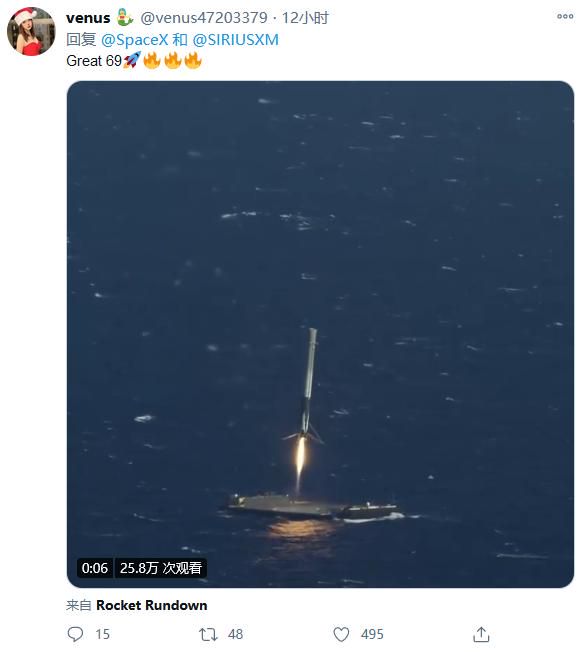Open the 12小时 timestamp link
This screenshot has height=652, width=588.
point(305,18)
